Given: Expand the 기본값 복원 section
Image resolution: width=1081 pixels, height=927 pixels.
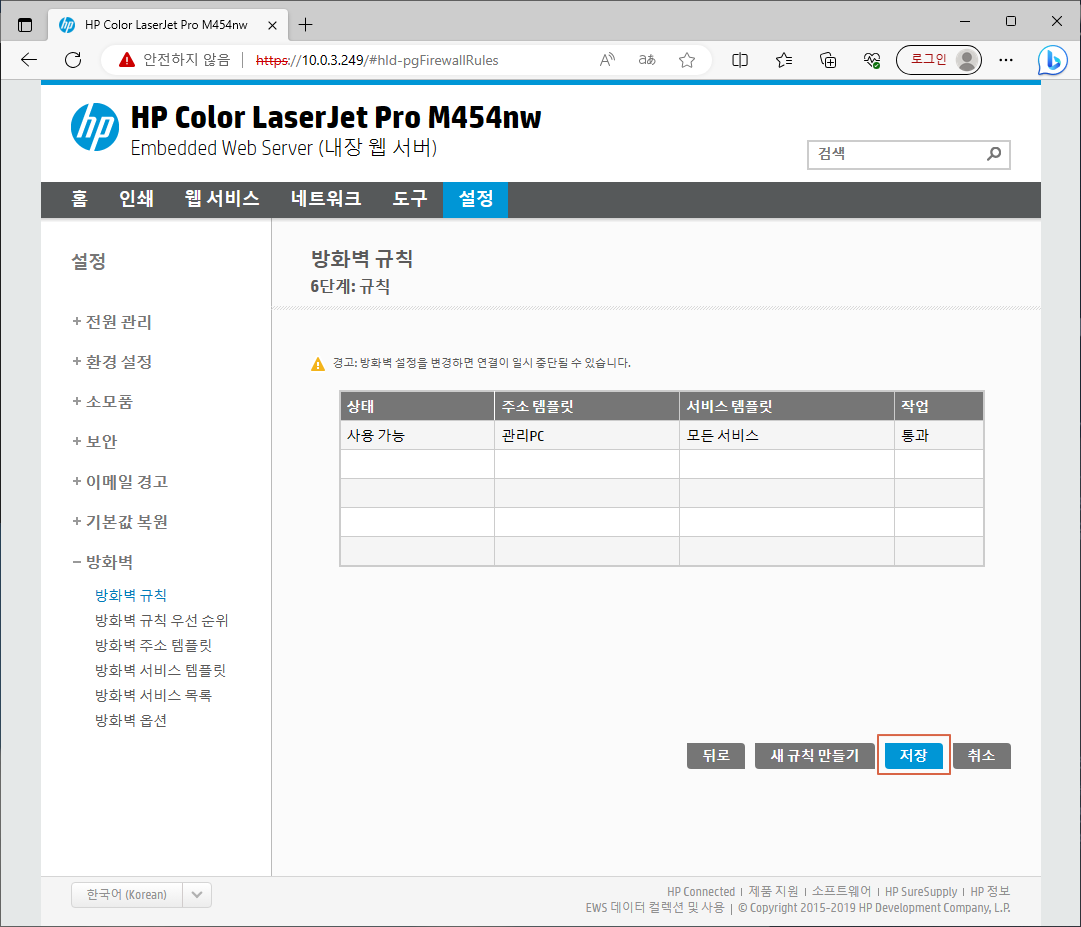Looking at the screenshot, I should point(120,522).
